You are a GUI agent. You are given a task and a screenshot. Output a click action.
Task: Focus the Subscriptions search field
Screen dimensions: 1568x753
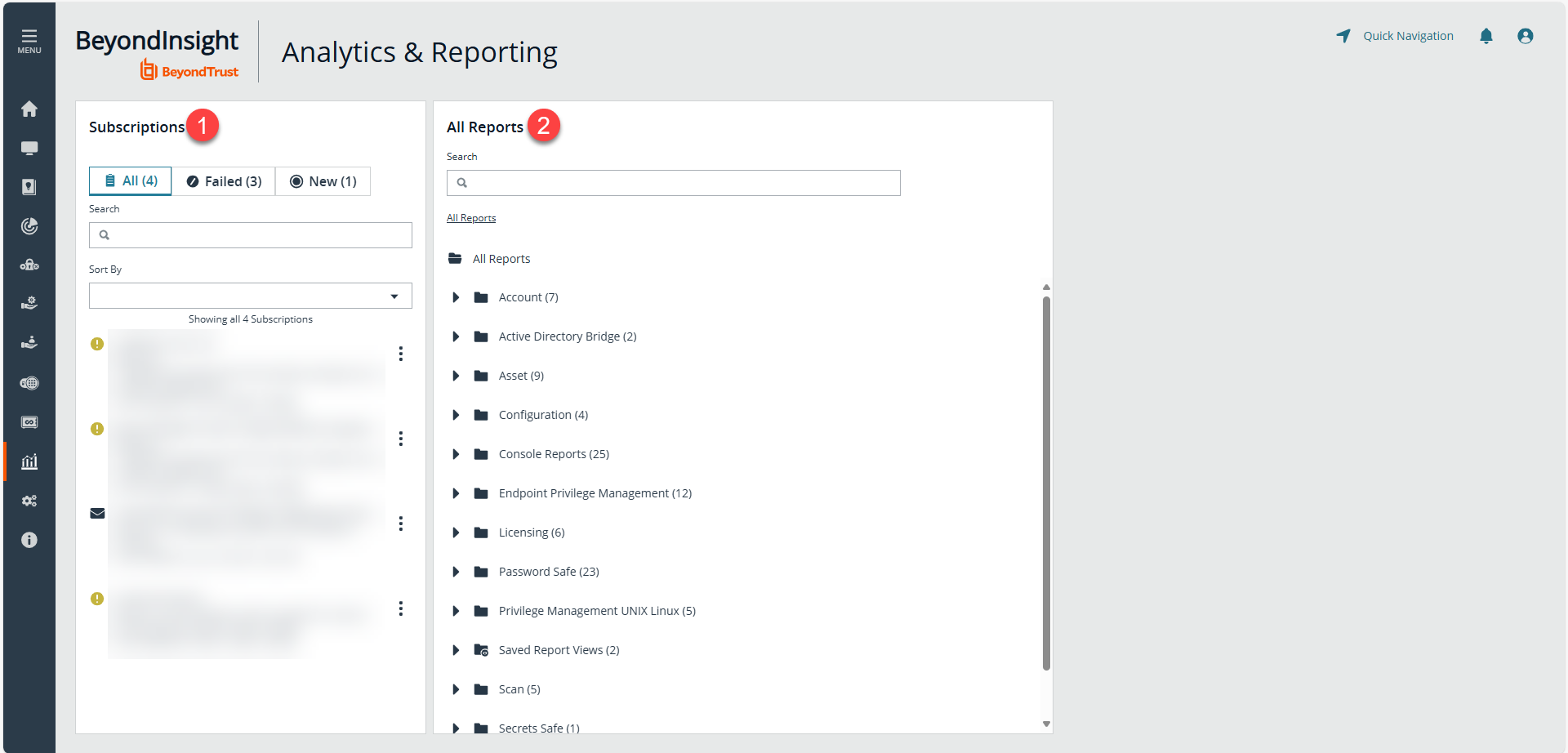tap(251, 235)
